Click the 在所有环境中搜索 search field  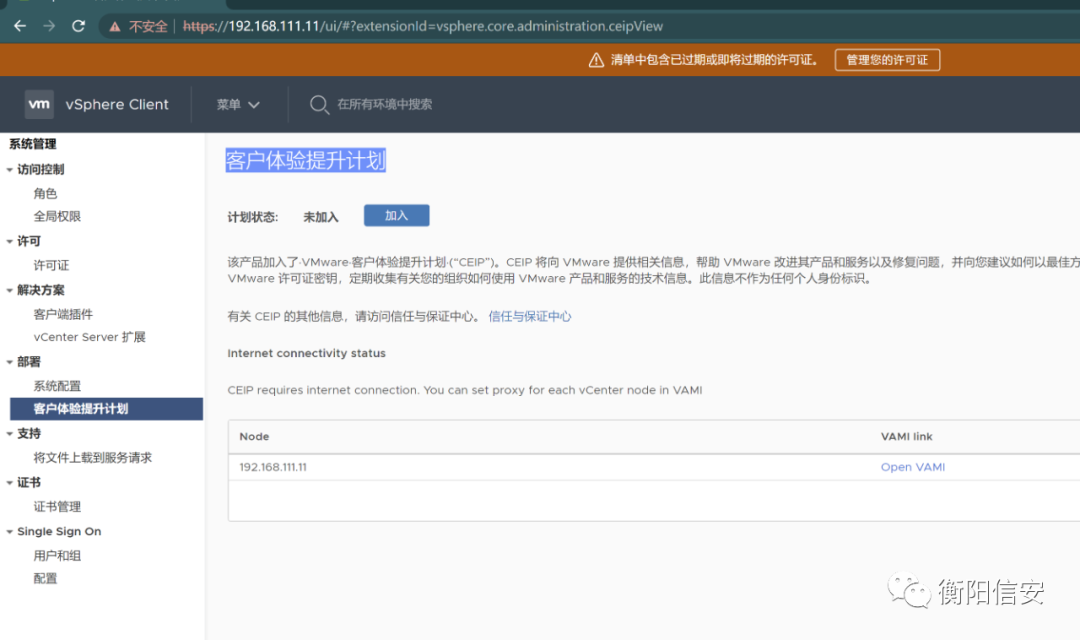384,104
